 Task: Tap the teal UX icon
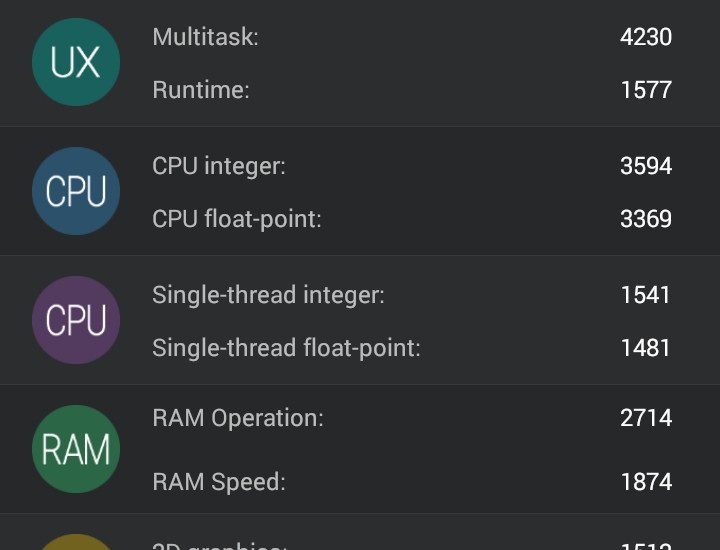pyautogui.click(x=76, y=62)
